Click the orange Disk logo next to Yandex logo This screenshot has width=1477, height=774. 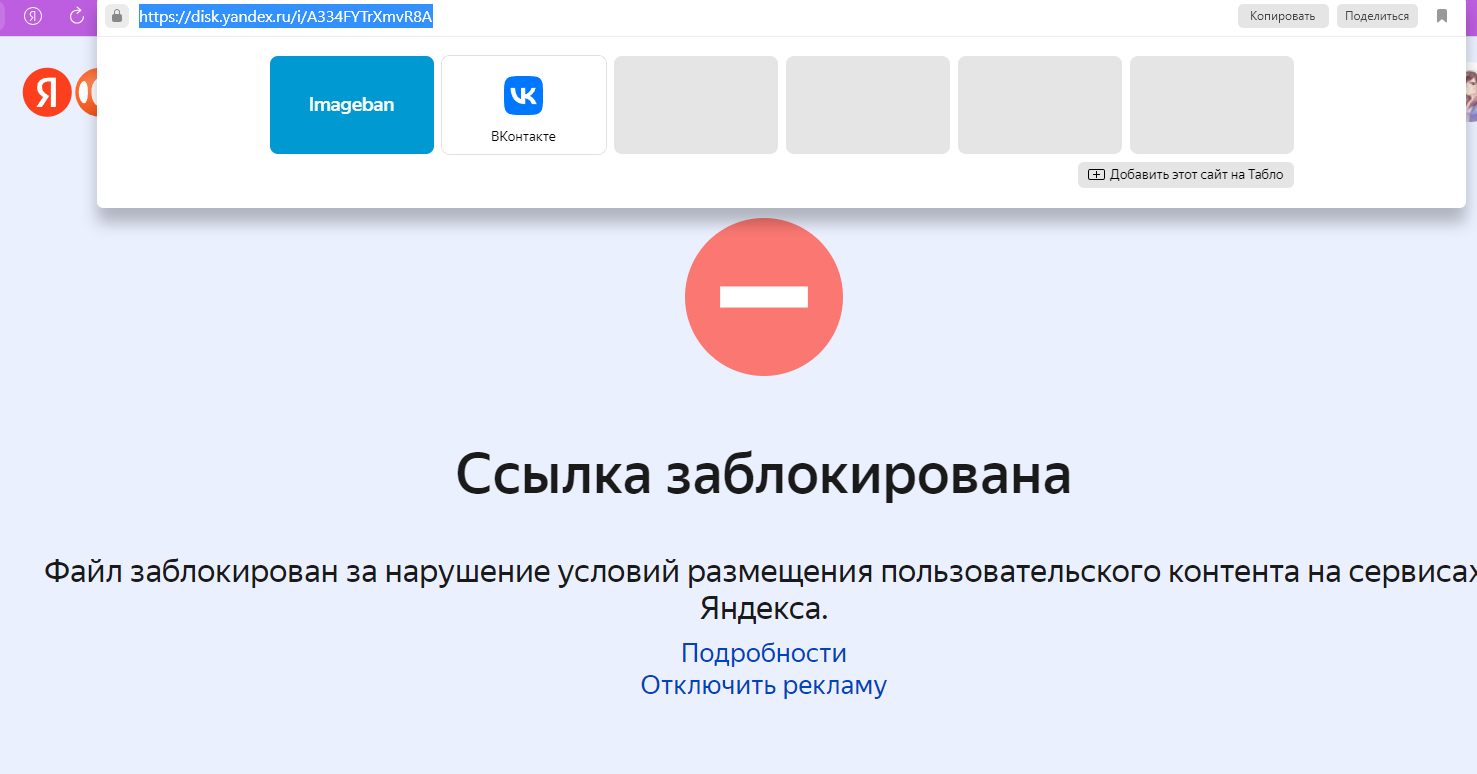[x=88, y=93]
